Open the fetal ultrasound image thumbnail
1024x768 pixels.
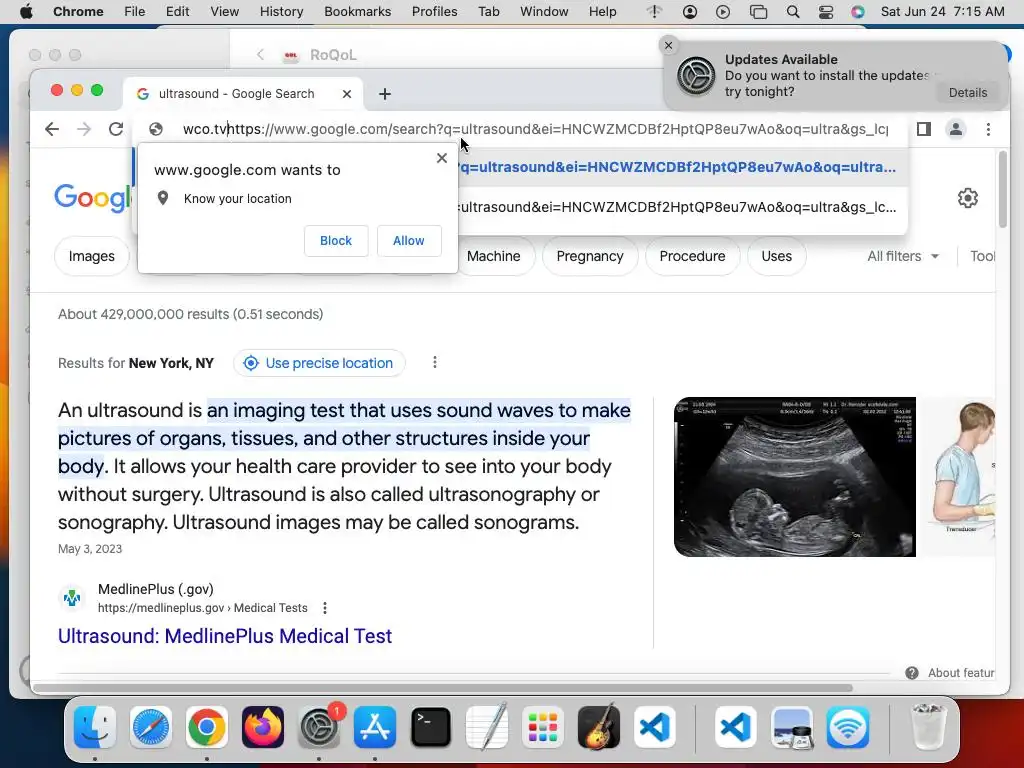(795, 477)
